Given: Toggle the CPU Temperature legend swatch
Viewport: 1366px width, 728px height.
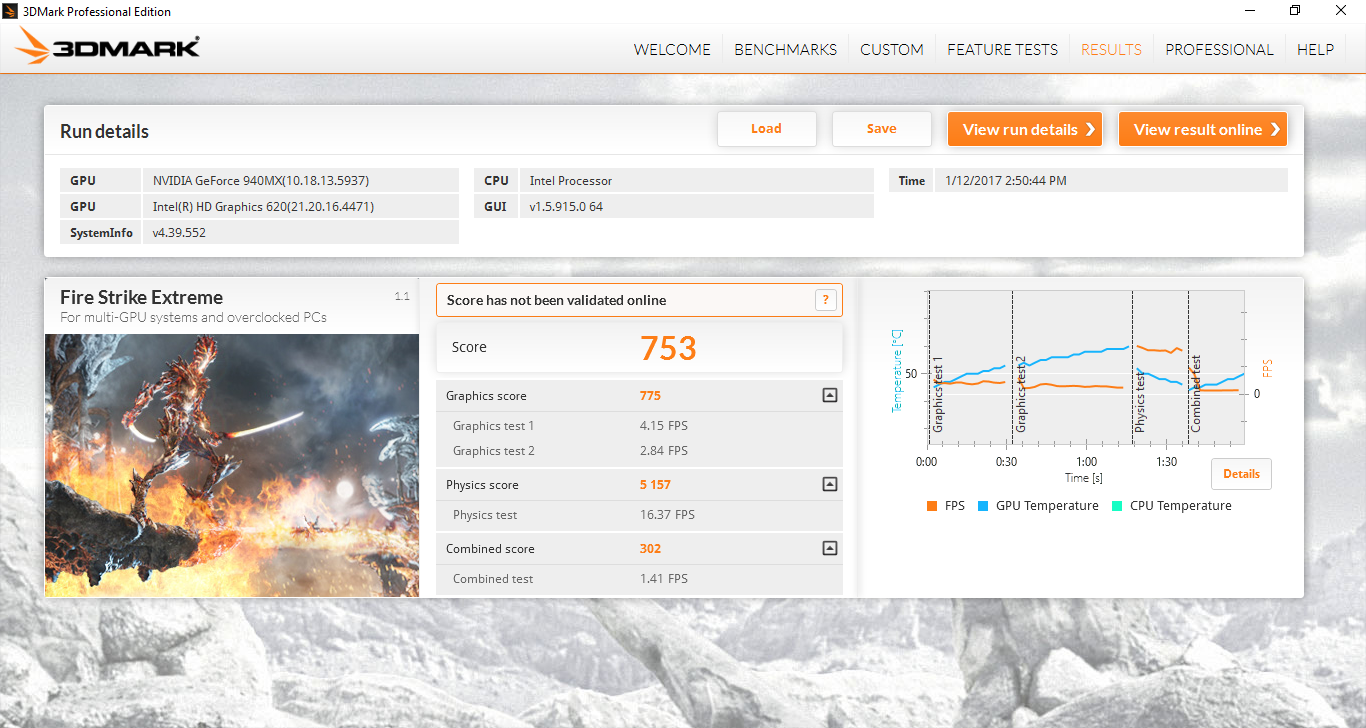Looking at the screenshot, I should [x=1117, y=506].
